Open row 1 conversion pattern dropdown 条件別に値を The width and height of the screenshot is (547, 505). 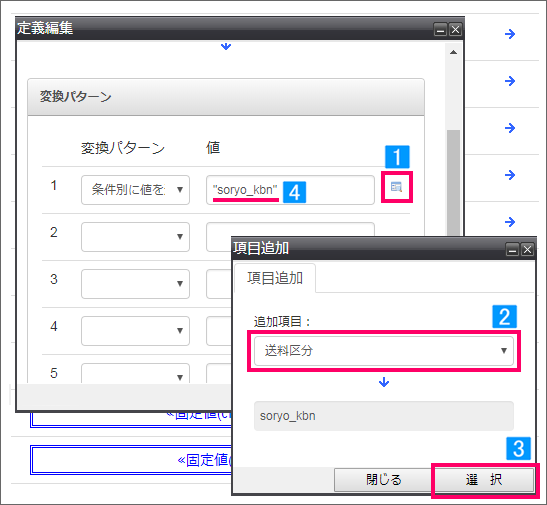[x=135, y=190]
